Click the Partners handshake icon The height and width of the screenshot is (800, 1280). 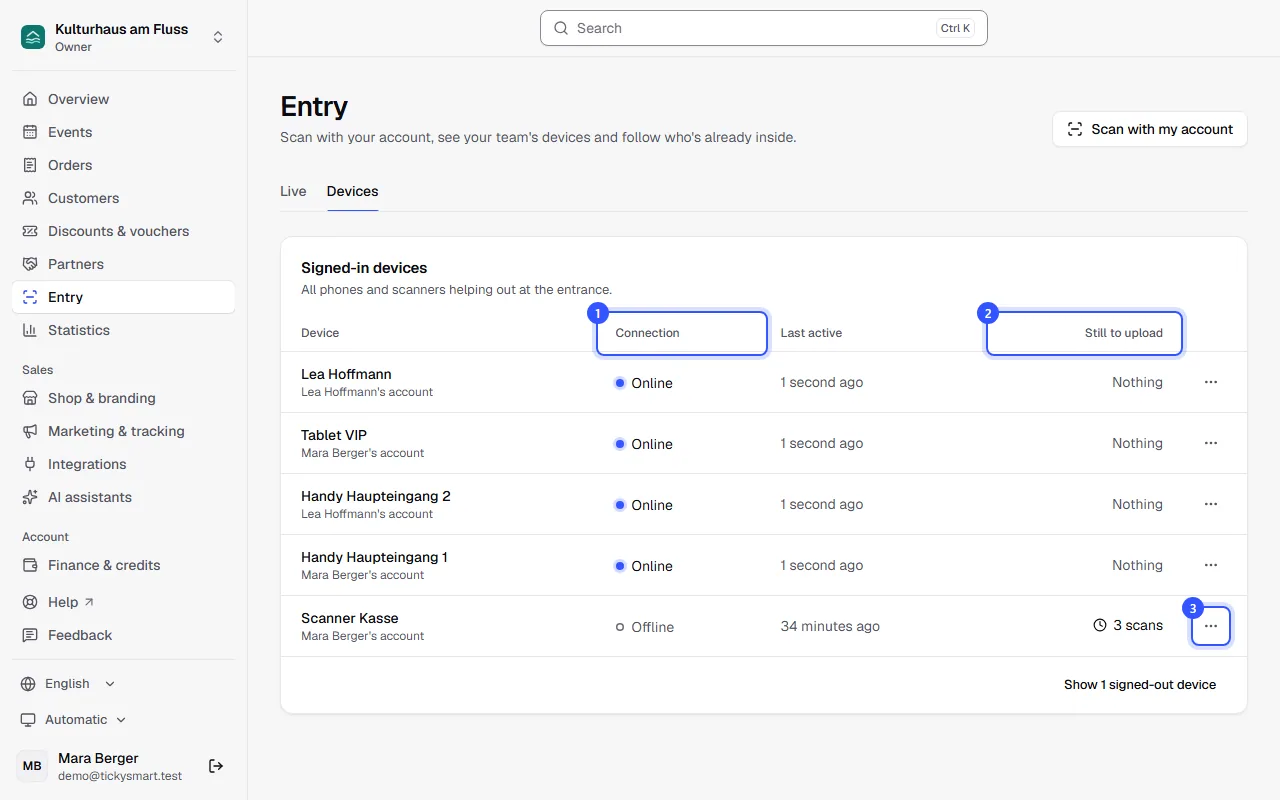(x=30, y=264)
